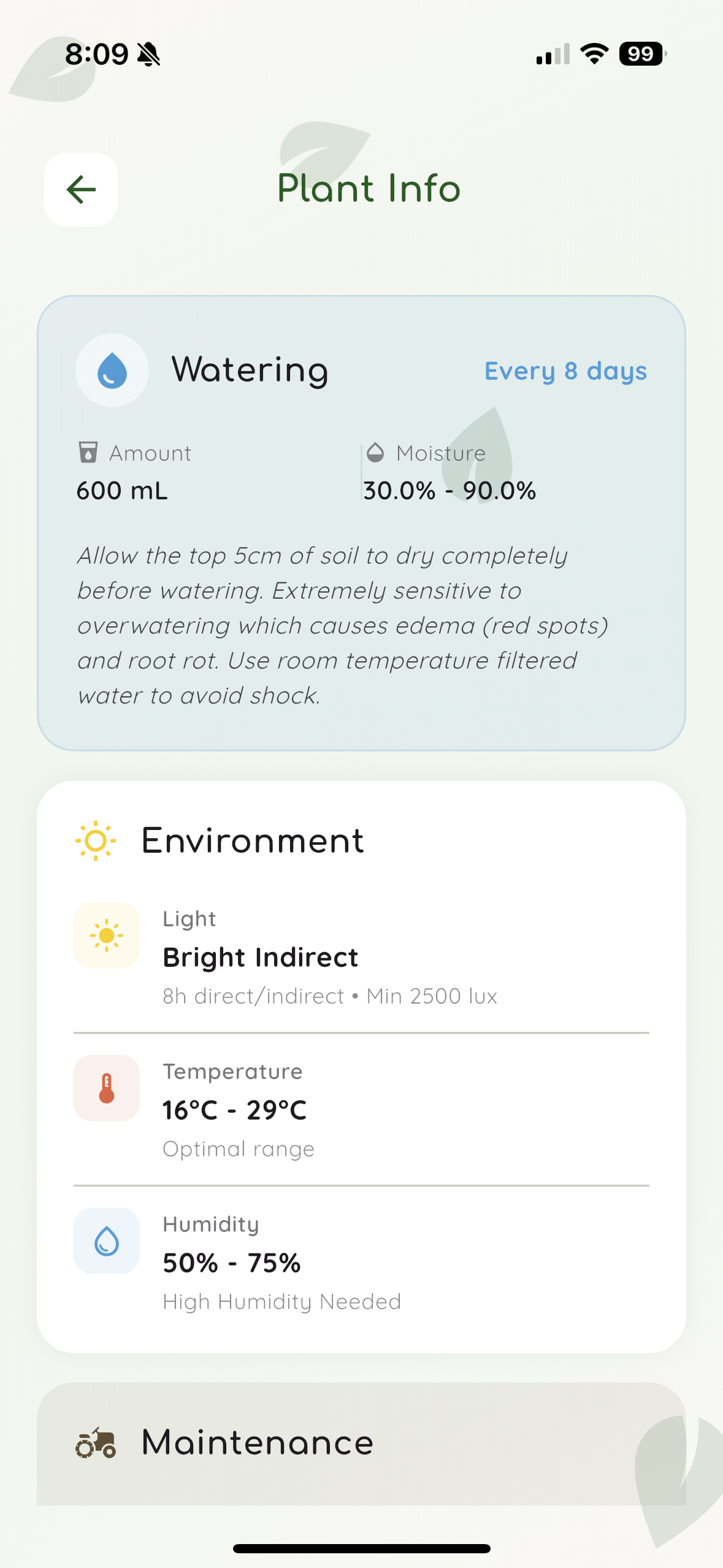This screenshot has height=1568, width=723.
Task: Click the Moisture droplet icon
Action: coord(375,453)
